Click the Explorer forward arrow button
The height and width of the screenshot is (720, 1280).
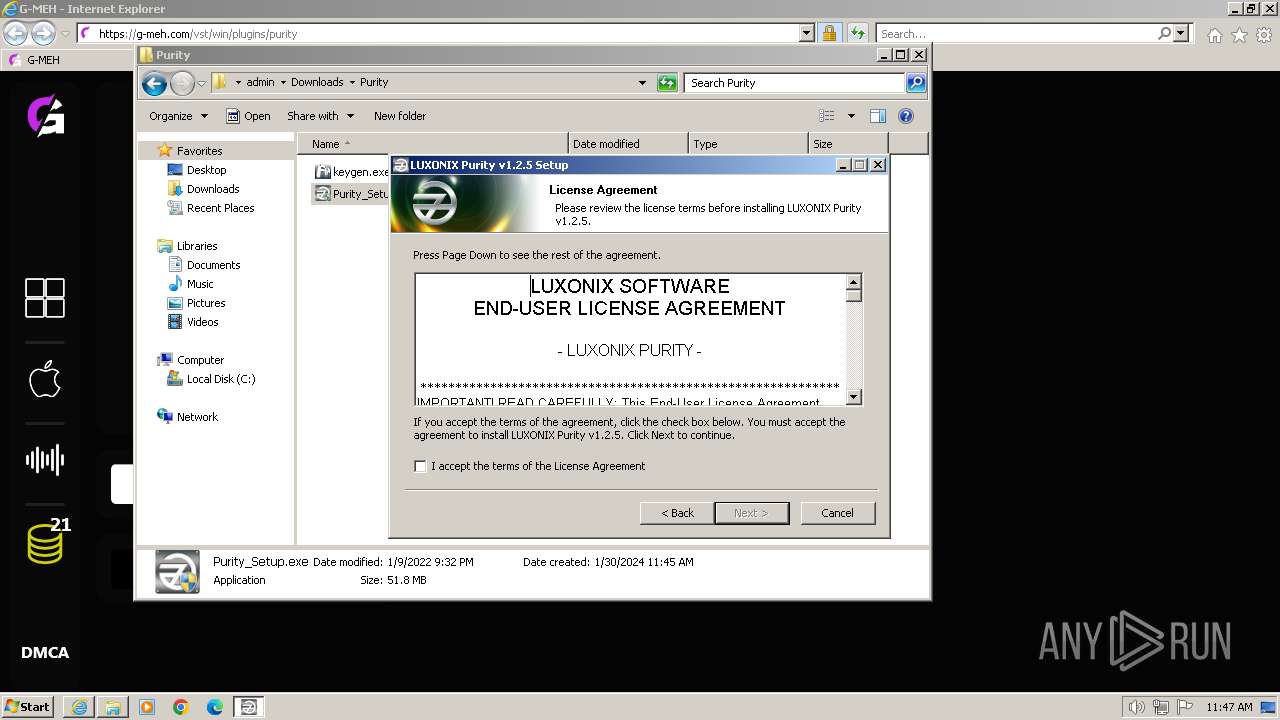pos(182,83)
